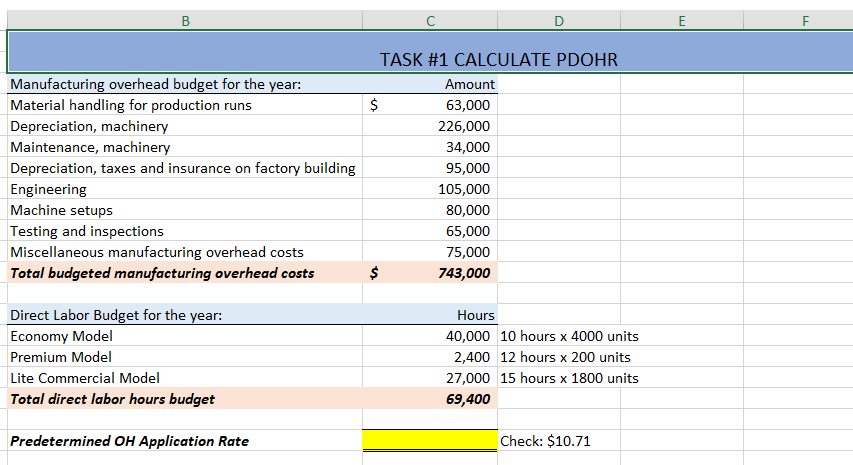This screenshot has width=853, height=465.
Task: Click 'Miscellaneous manufacturing overhead costs' cell
Action: click(x=185, y=252)
